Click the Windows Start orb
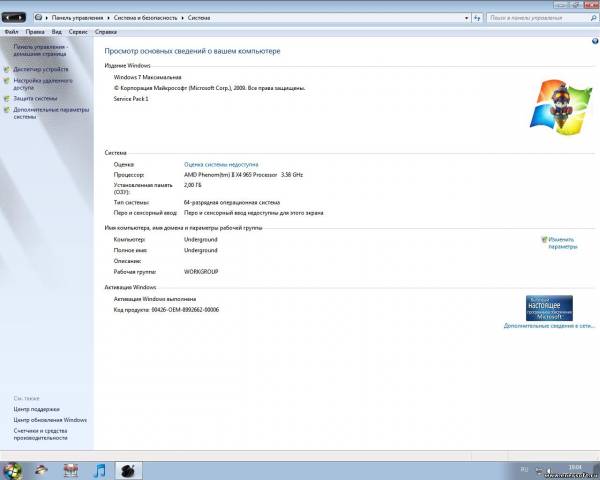The width and height of the screenshot is (600, 480). click(11, 470)
